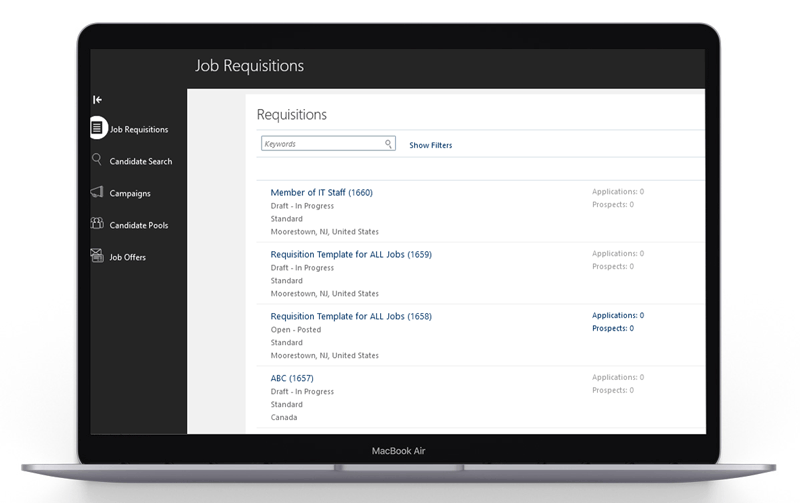Click Prospects: 0 for ABC (1657)
This screenshot has width=800, height=503.
point(613,390)
